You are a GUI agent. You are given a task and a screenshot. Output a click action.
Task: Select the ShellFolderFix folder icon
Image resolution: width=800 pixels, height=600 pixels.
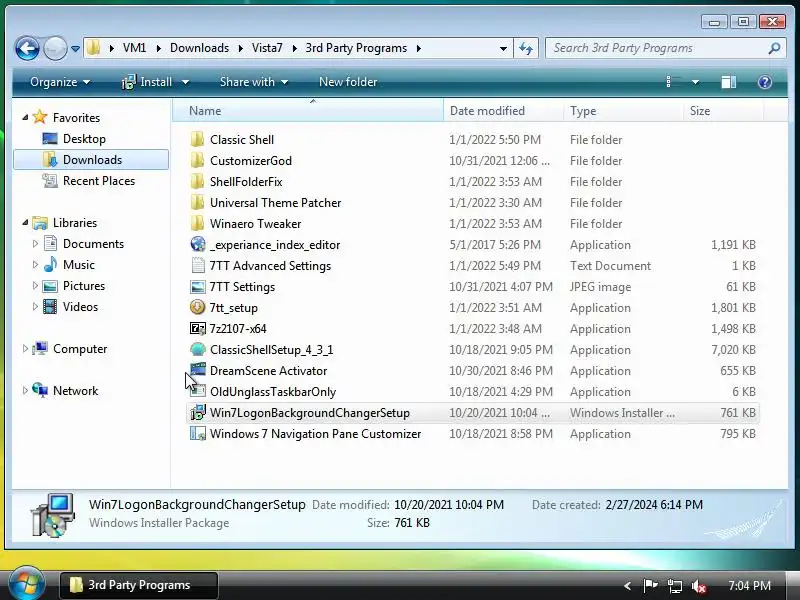[x=197, y=182]
